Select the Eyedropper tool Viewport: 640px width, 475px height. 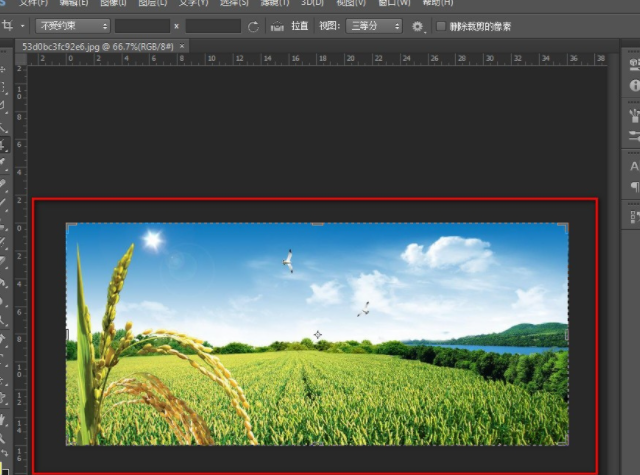[3, 163]
